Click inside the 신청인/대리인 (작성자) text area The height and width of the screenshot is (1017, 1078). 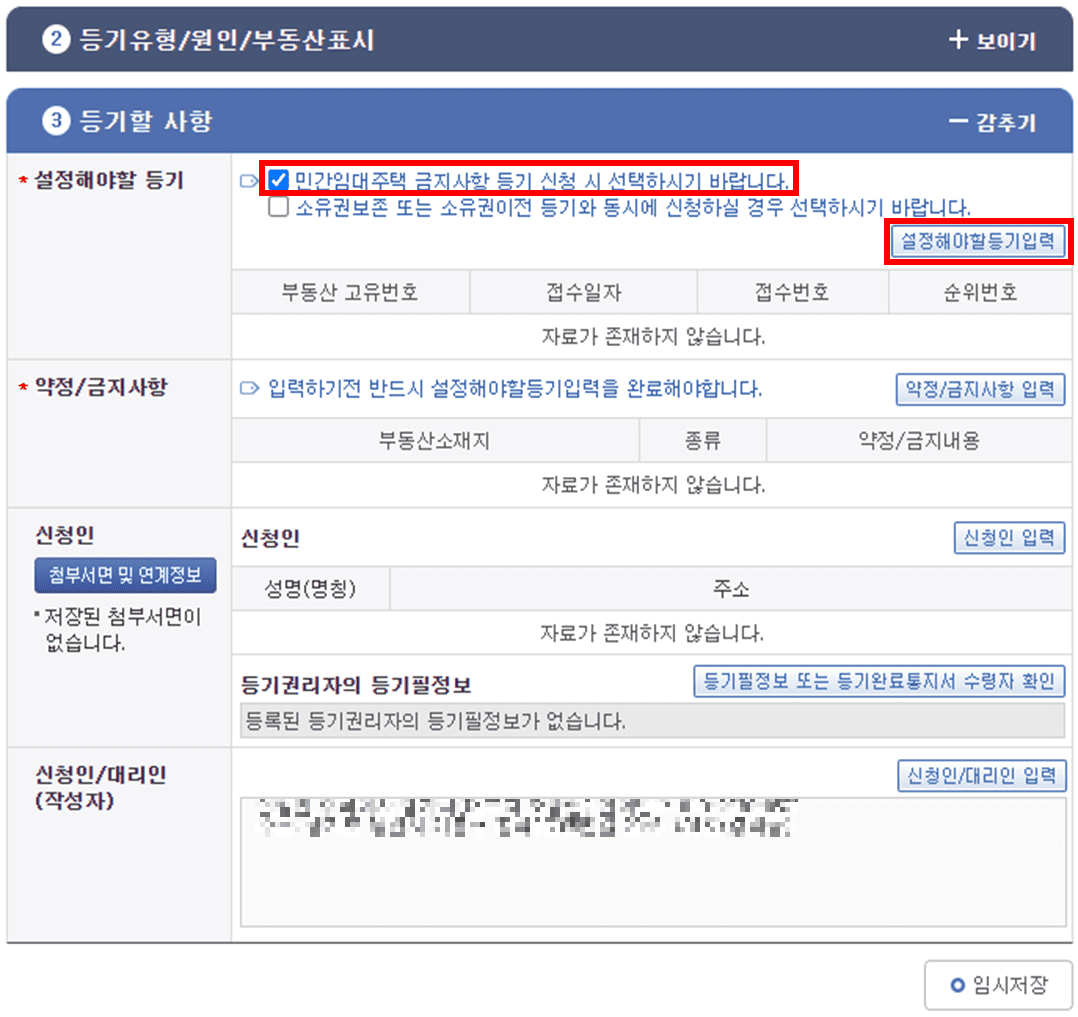click(653, 862)
